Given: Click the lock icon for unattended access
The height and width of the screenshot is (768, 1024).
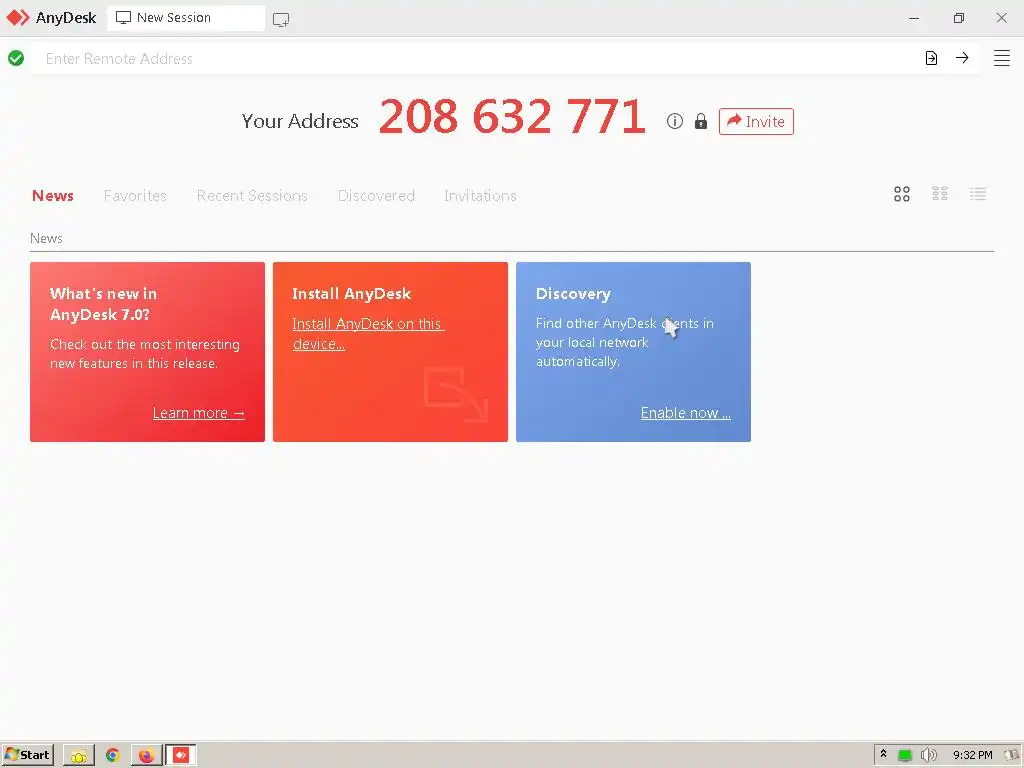Looking at the screenshot, I should pyautogui.click(x=701, y=121).
